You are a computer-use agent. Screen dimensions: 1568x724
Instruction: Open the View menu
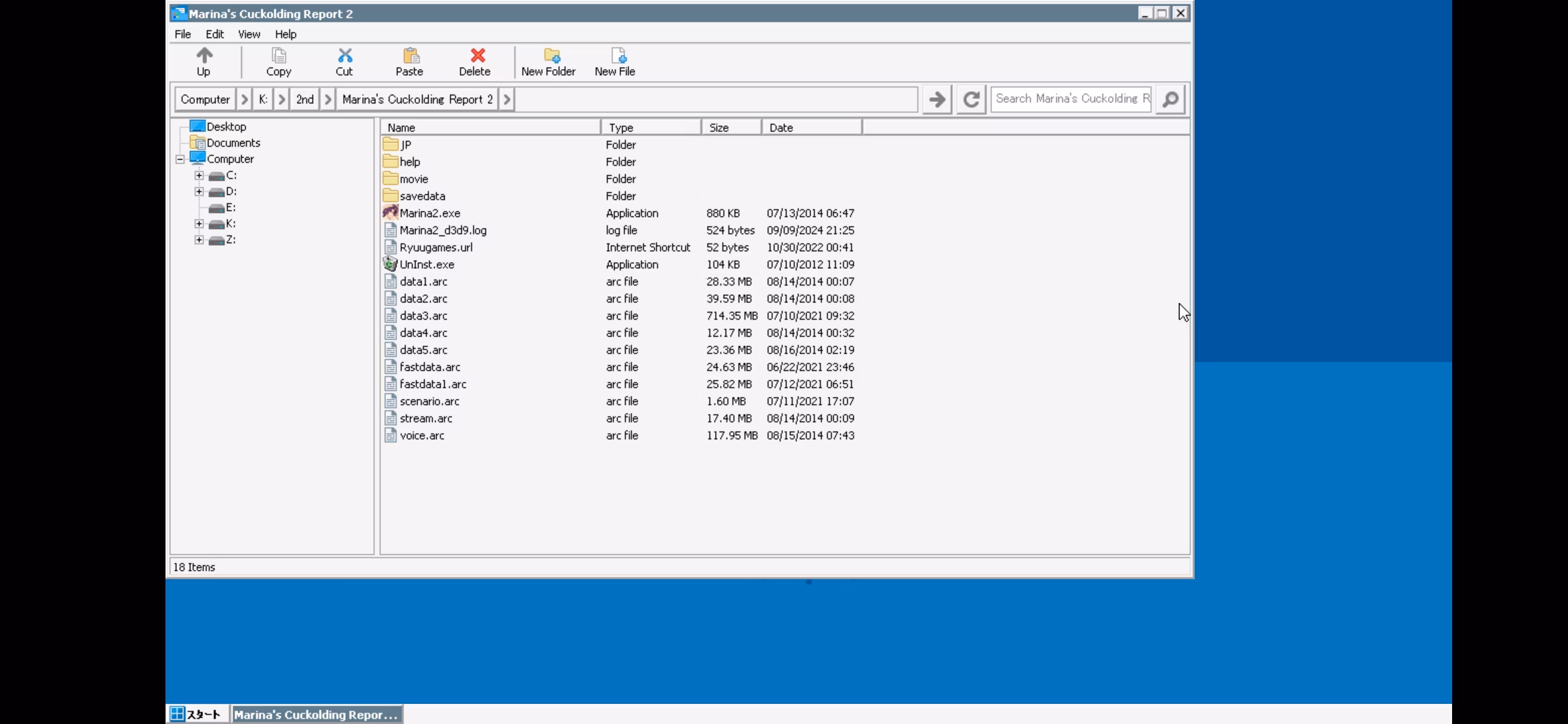249,34
